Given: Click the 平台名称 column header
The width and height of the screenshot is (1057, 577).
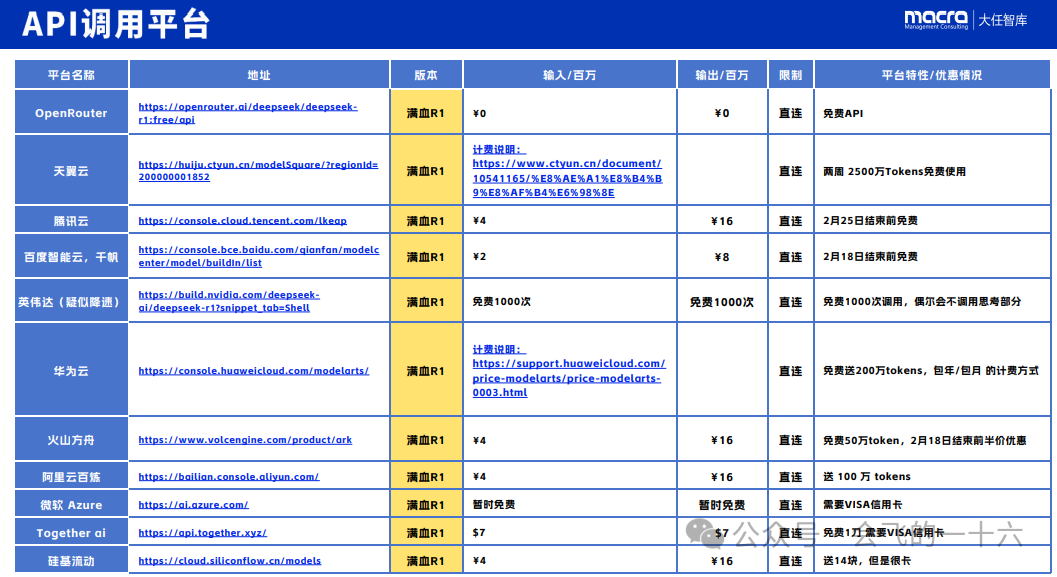Looking at the screenshot, I should (71, 75).
